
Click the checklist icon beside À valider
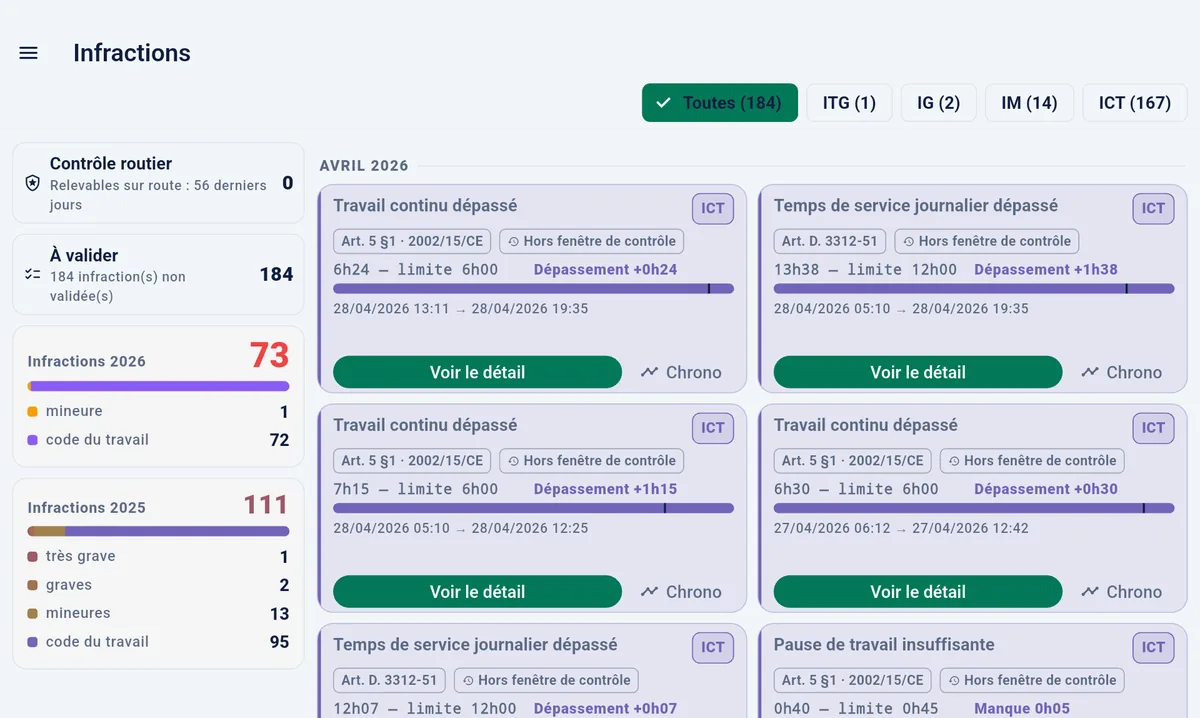32,274
